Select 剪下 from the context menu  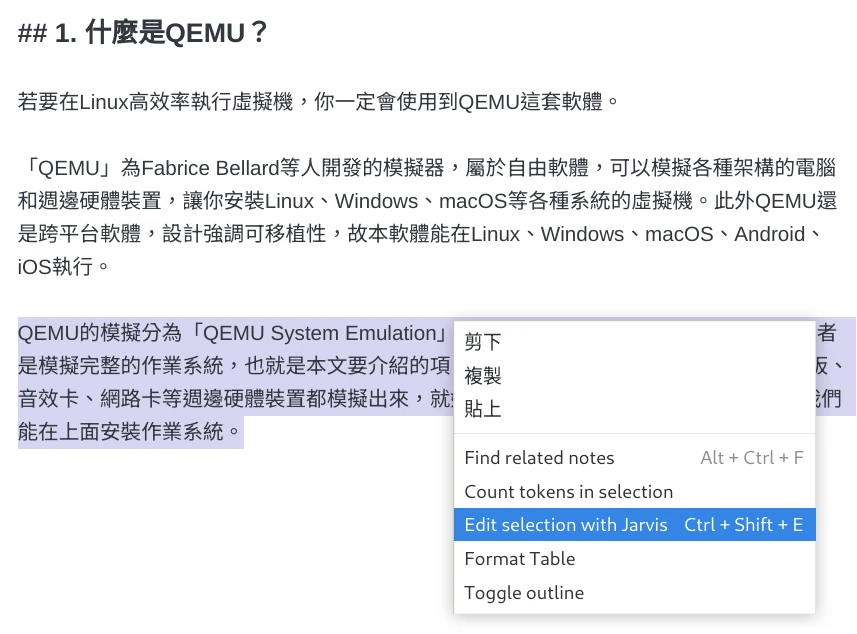pos(481,342)
